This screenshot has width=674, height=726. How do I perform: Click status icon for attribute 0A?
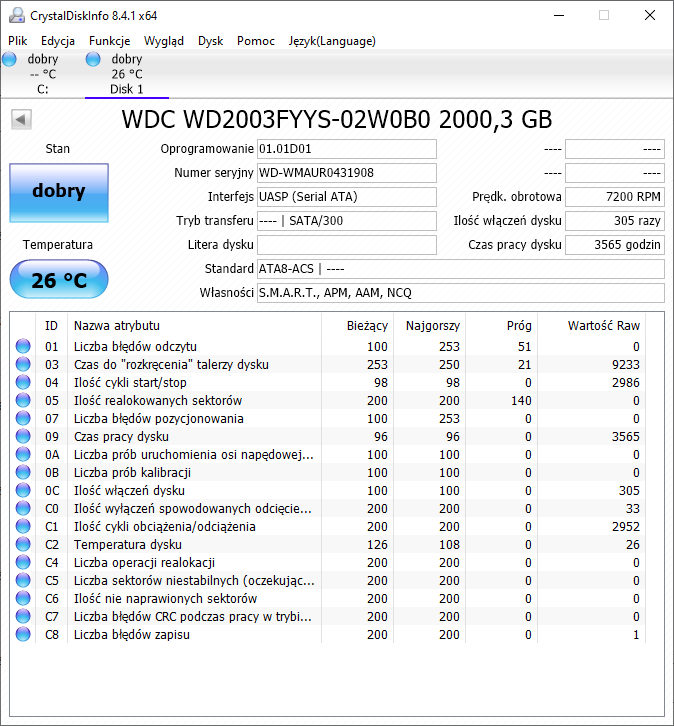click(x=23, y=454)
